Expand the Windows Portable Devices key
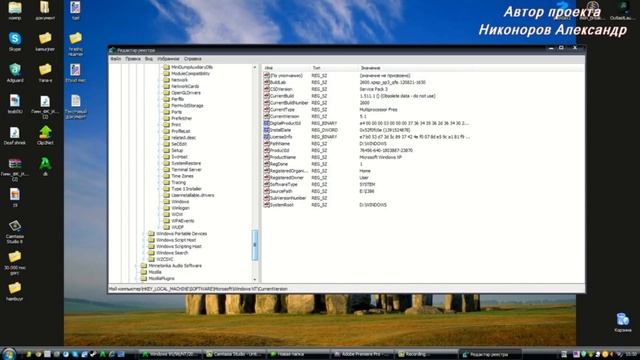Viewport: 640px width, 360px height. (x=144, y=234)
